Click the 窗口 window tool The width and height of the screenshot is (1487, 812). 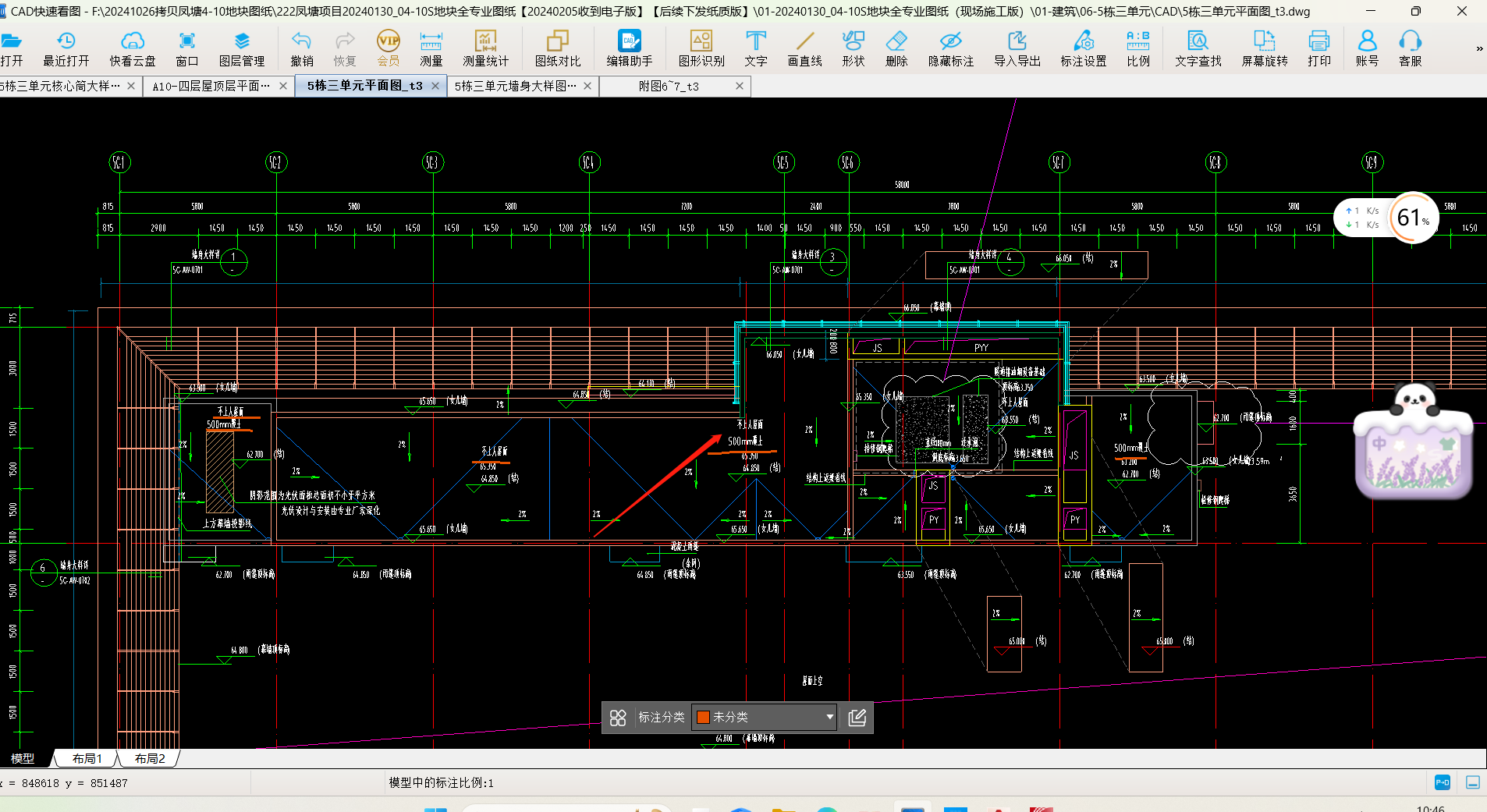click(x=187, y=48)
